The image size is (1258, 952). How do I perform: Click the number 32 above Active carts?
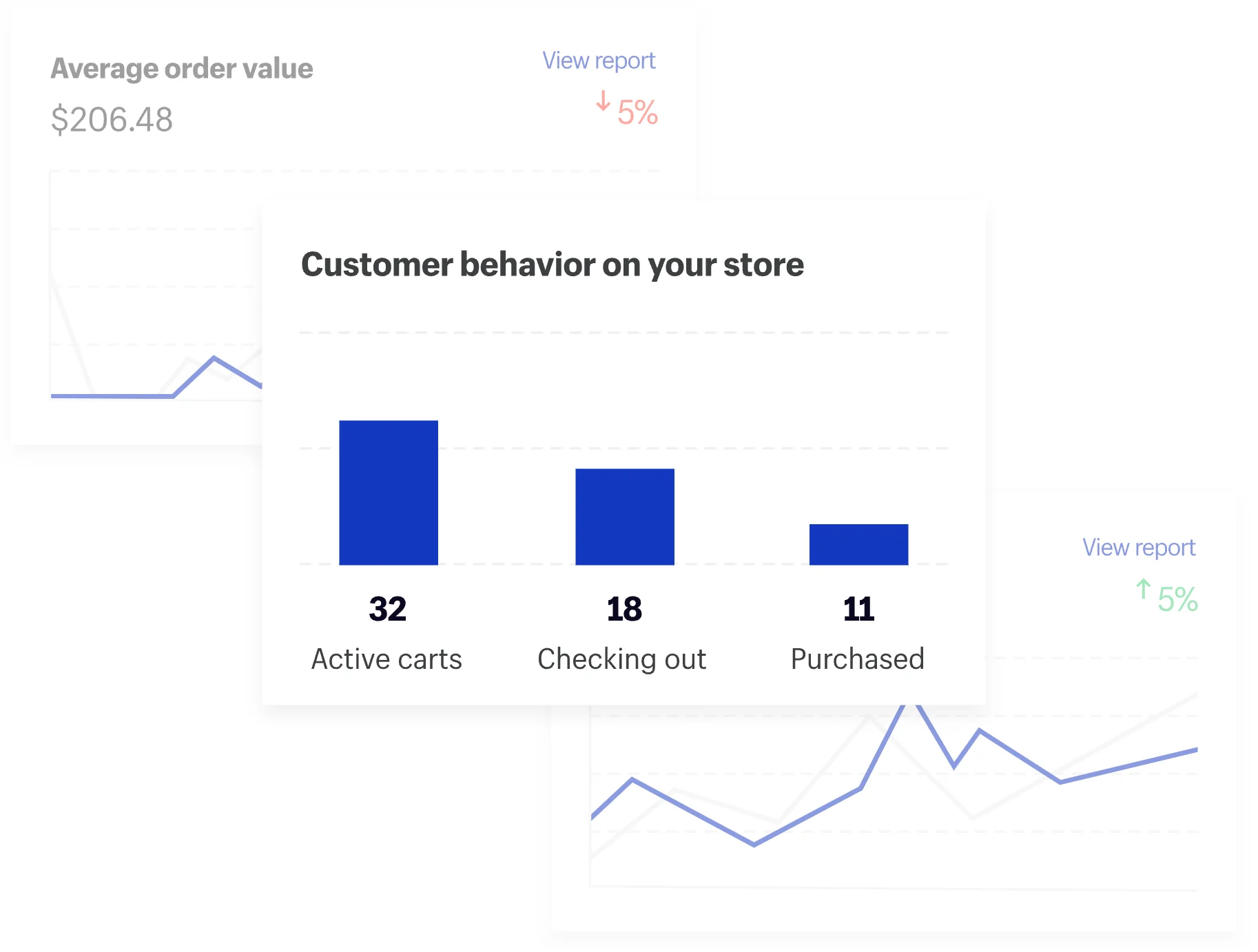pos(387,609)
